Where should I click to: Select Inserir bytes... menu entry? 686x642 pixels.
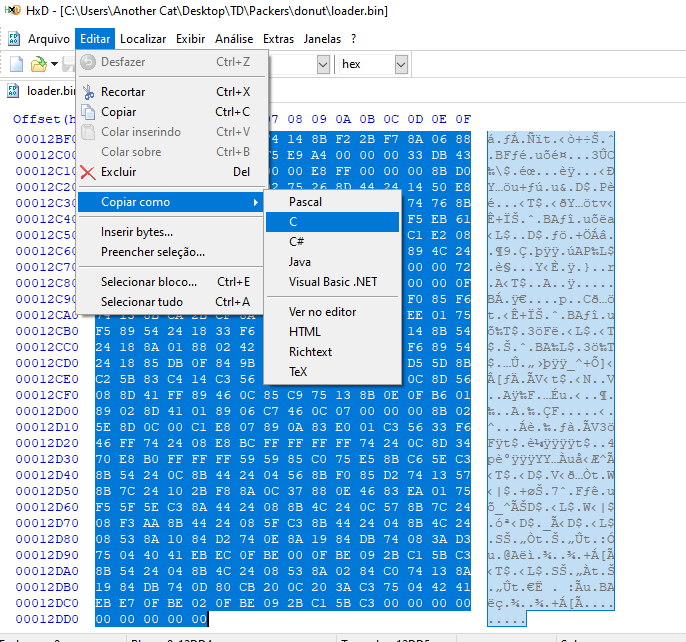(172, 232)
